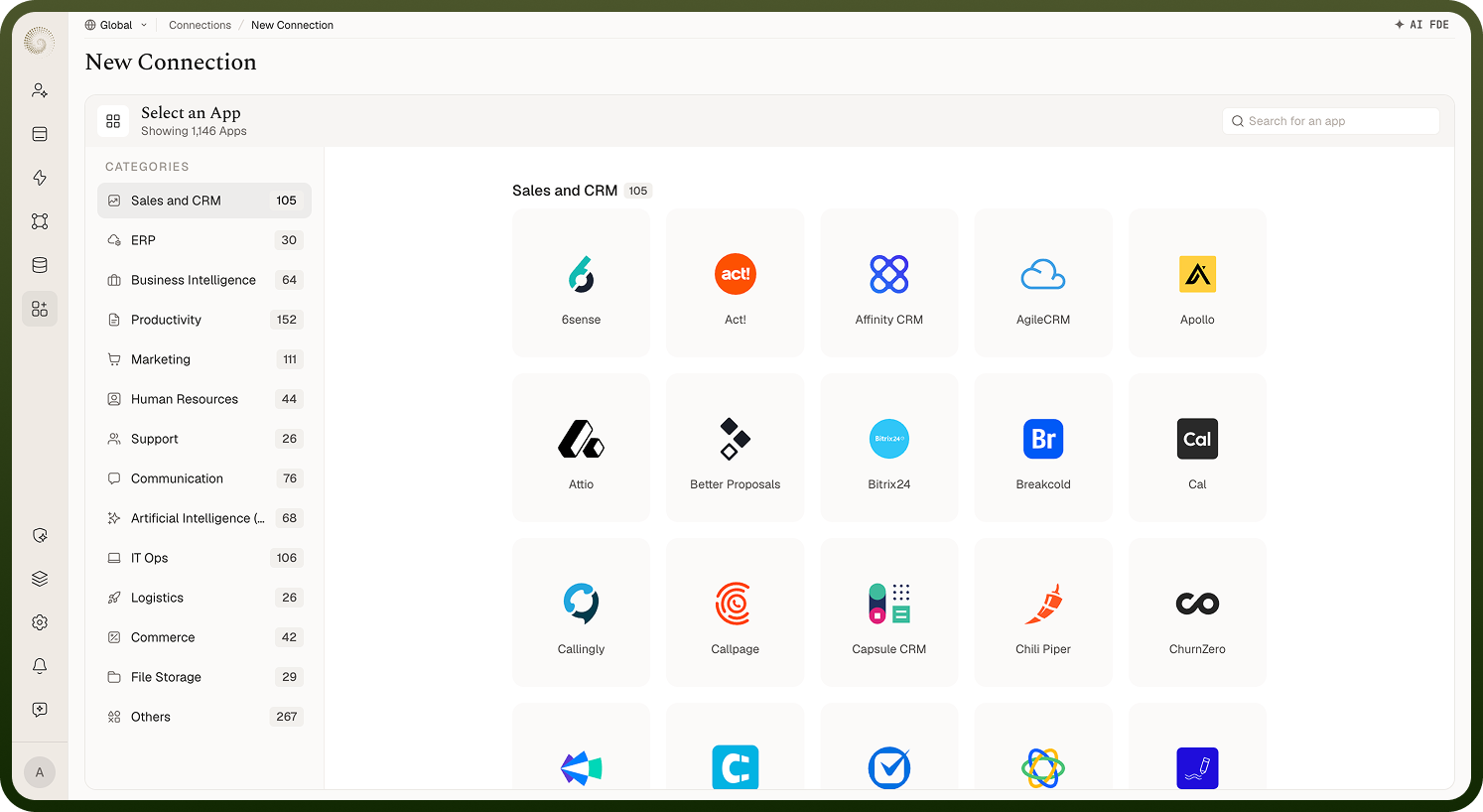The image size is (1483, 812).
Task: Choose the Act! app
Action: [736, 283]
